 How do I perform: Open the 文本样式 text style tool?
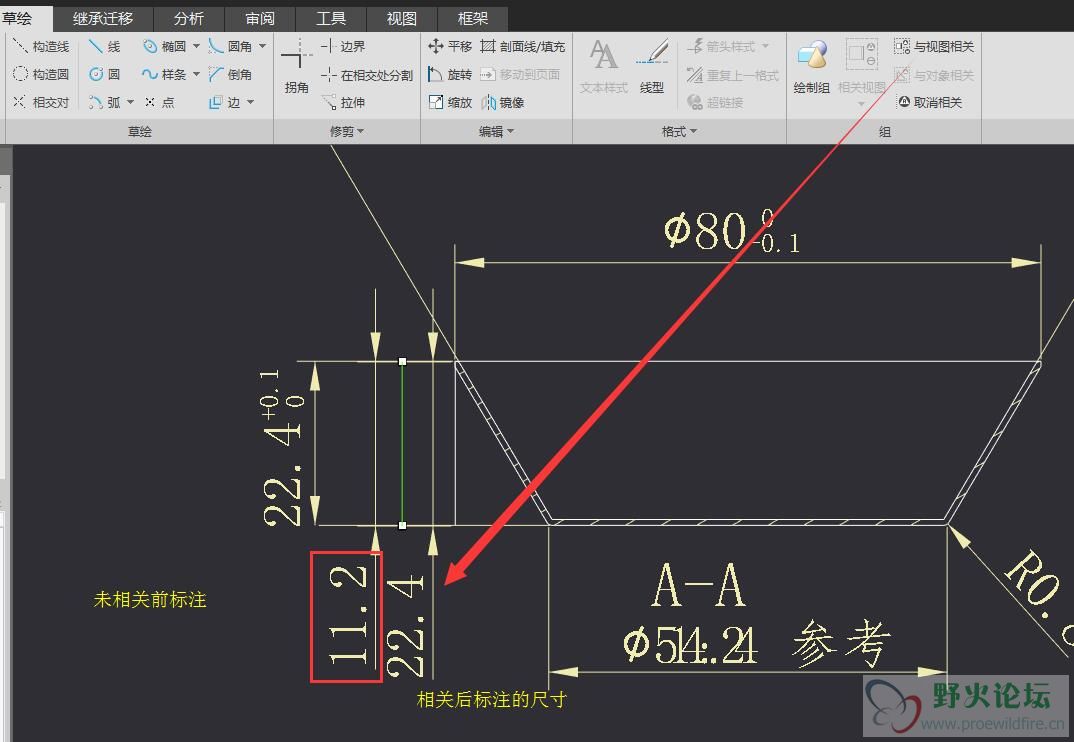603,66
